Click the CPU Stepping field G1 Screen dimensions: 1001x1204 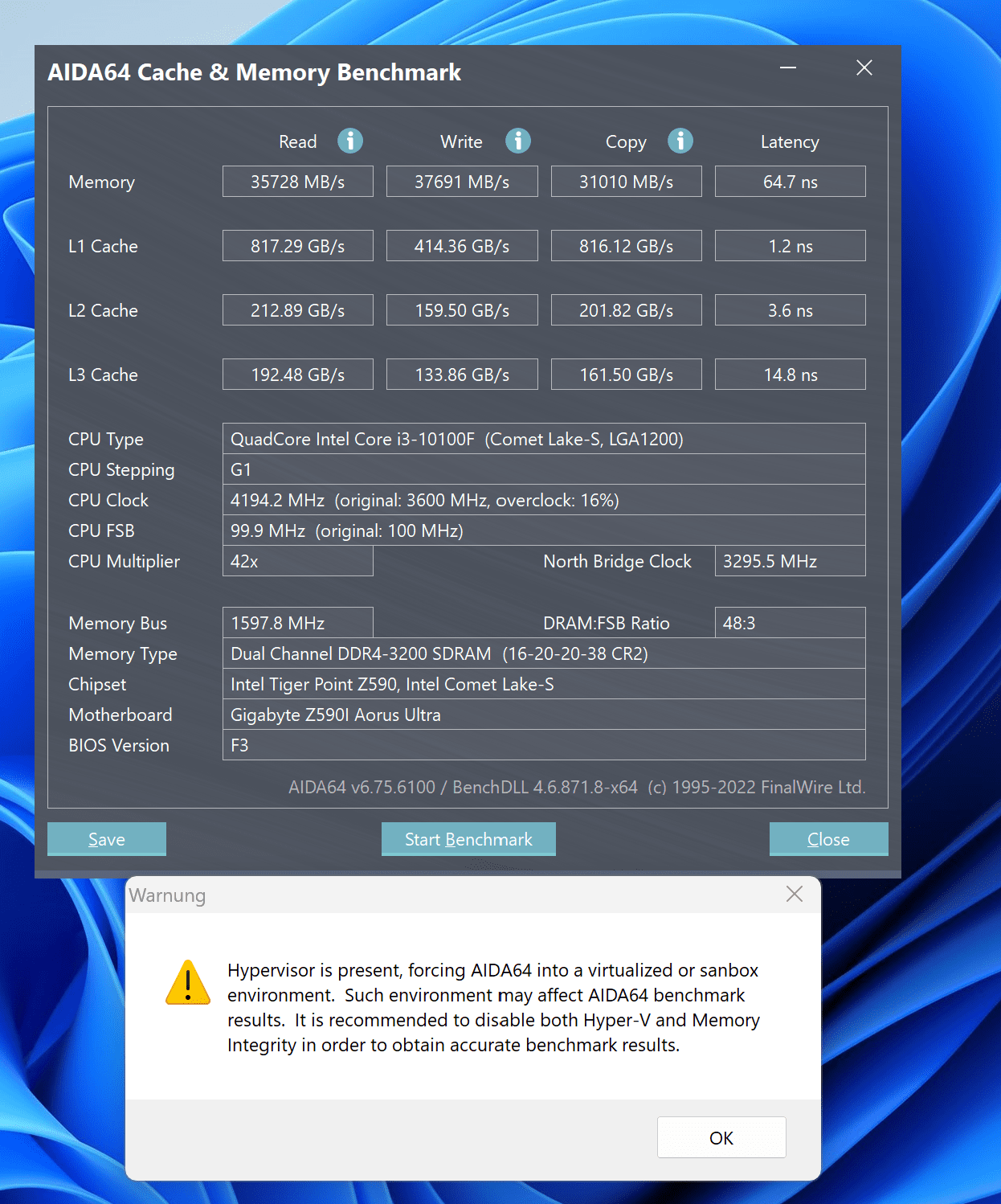coord(544,469)
